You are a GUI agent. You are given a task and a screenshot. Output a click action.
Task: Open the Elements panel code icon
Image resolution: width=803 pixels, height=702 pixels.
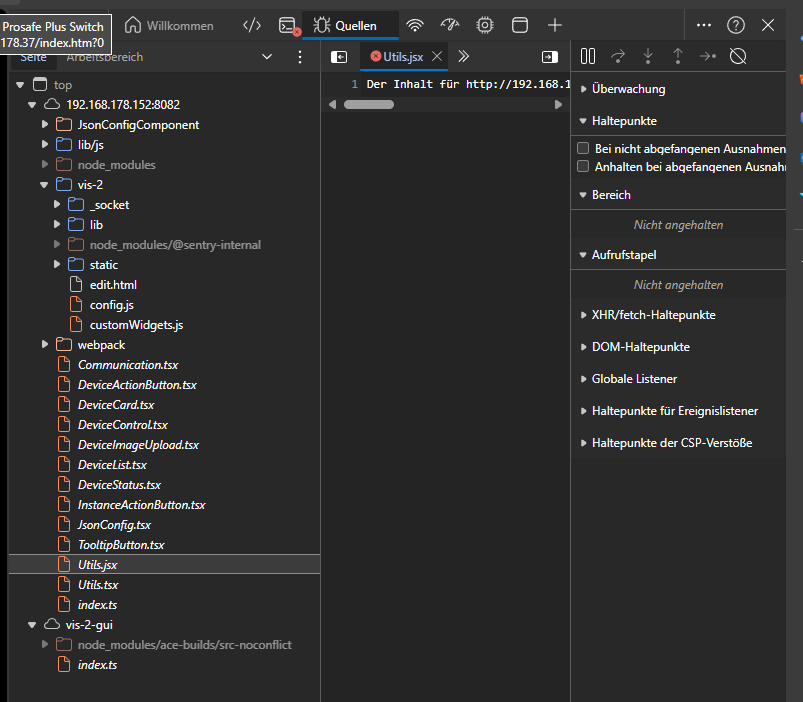[x=253, y=25]
